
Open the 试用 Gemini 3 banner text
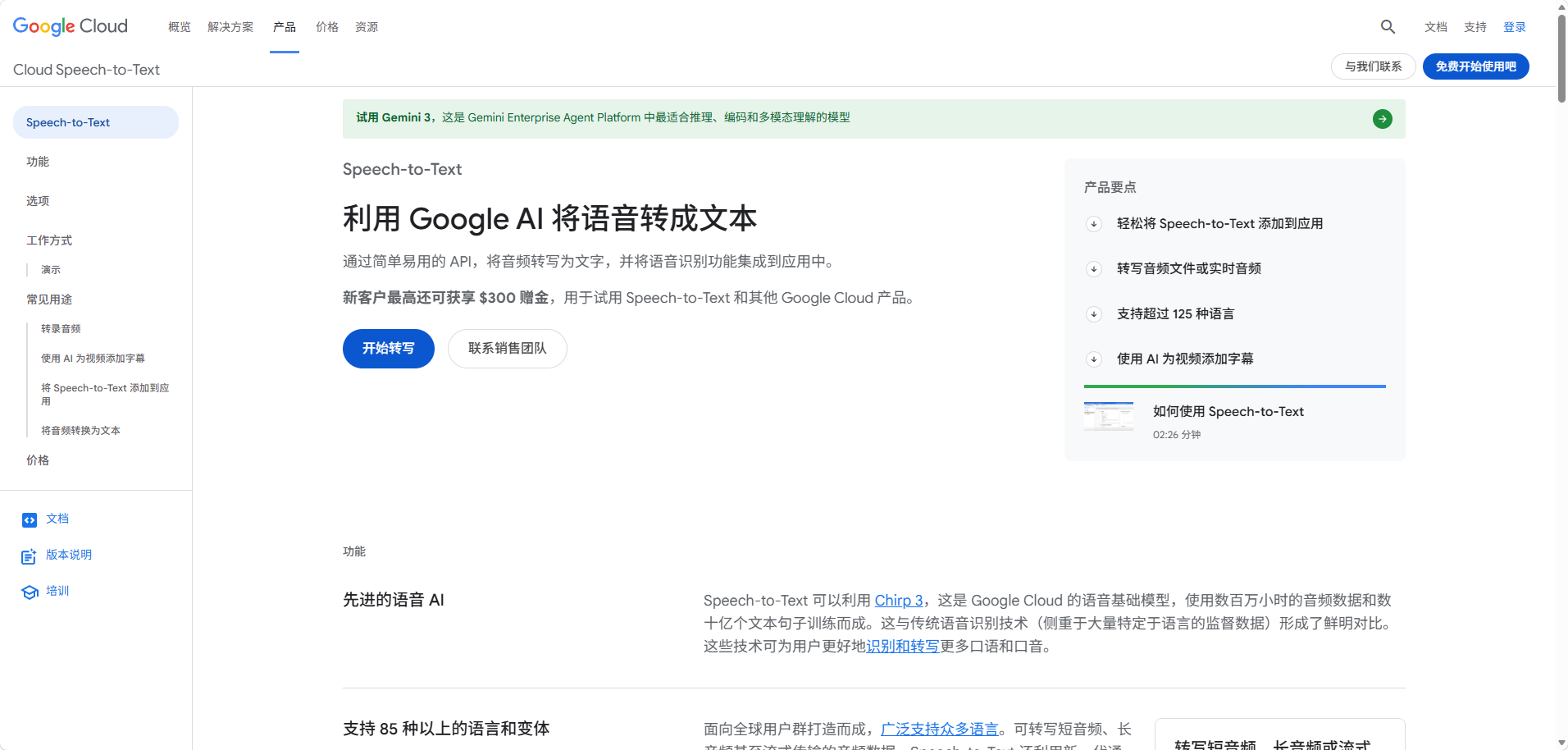(603, 117)
